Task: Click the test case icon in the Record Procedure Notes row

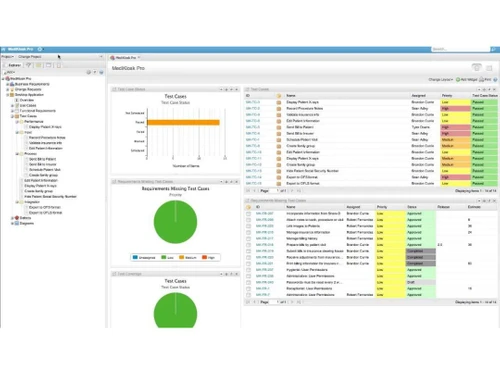Action: [279, 108]
